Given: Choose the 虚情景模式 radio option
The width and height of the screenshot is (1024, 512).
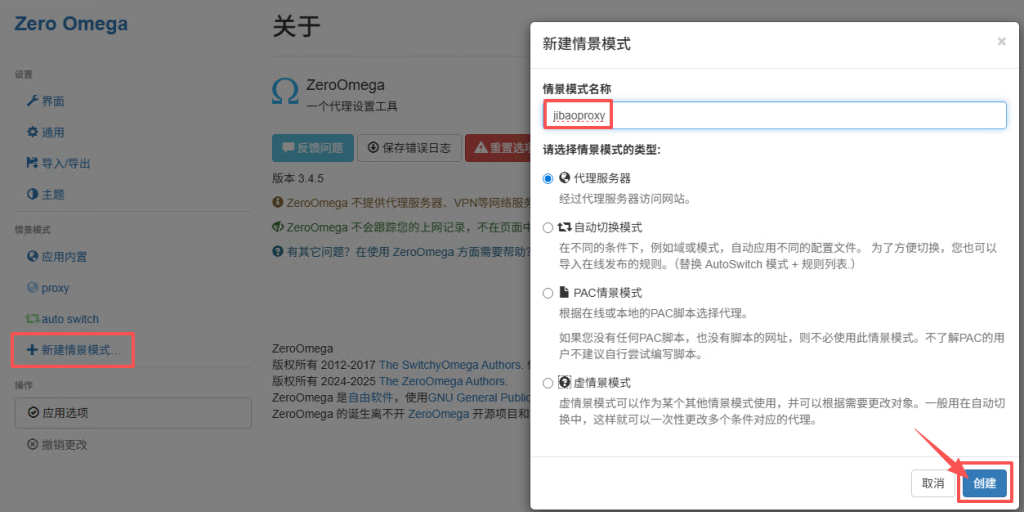Looking at the screenshot, I should click(547, 383).
